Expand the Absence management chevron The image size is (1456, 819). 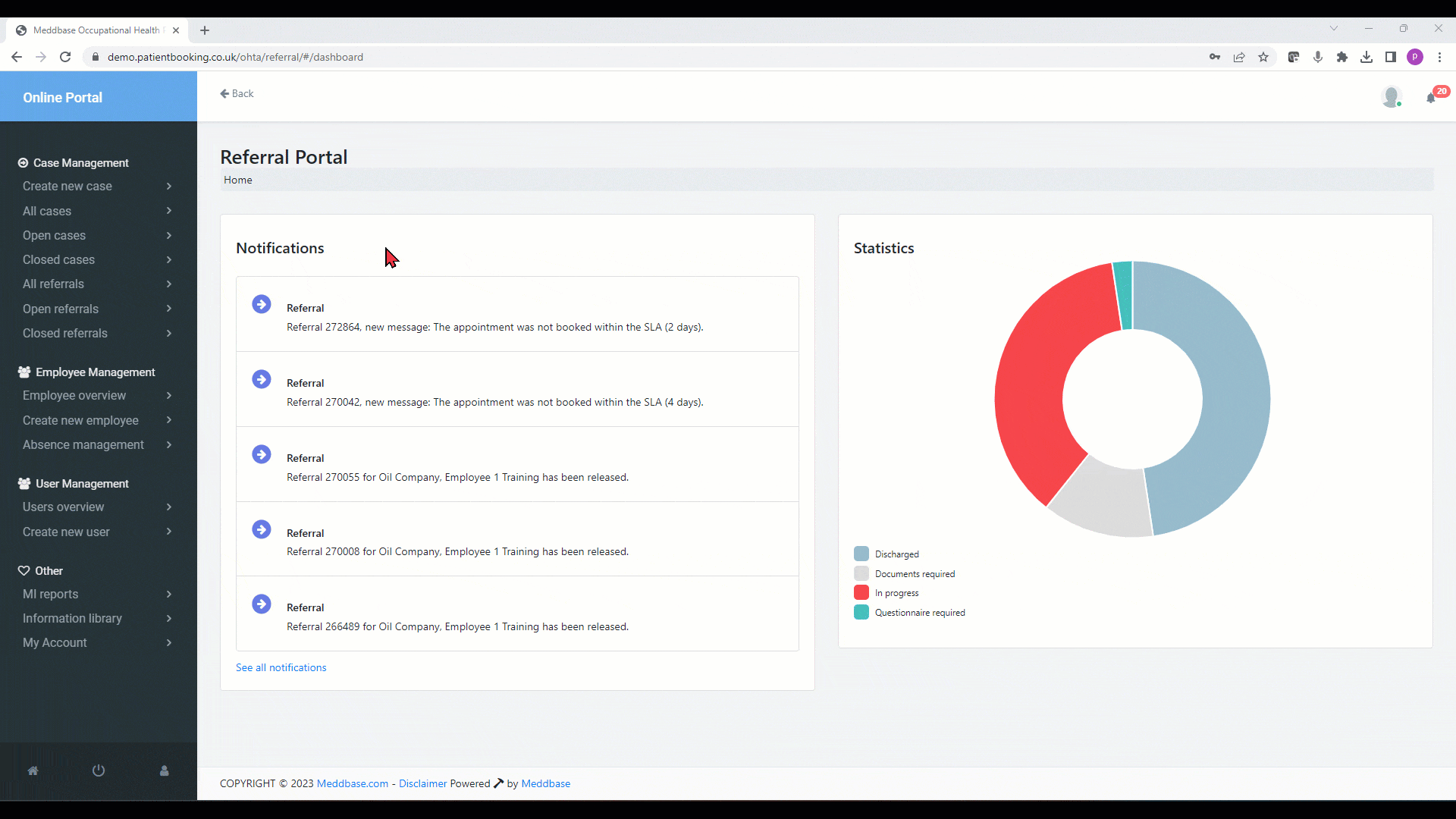(168, 445)
